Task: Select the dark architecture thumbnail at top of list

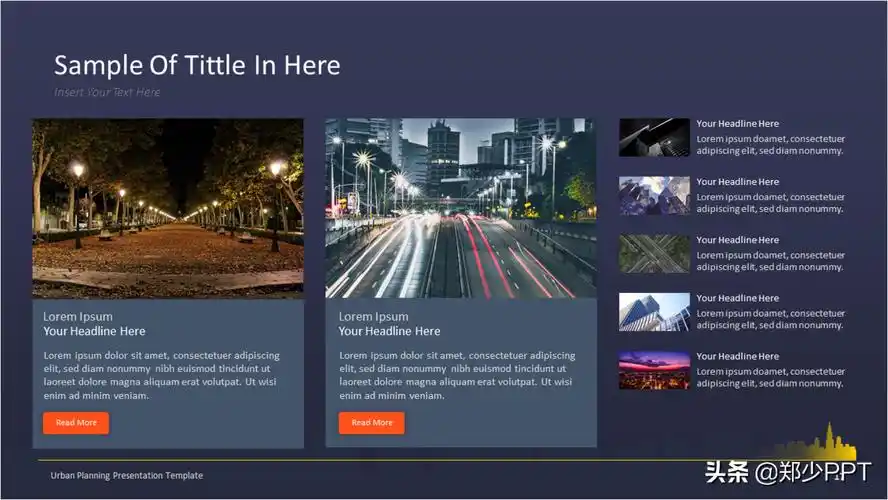Action: (654, 137)
